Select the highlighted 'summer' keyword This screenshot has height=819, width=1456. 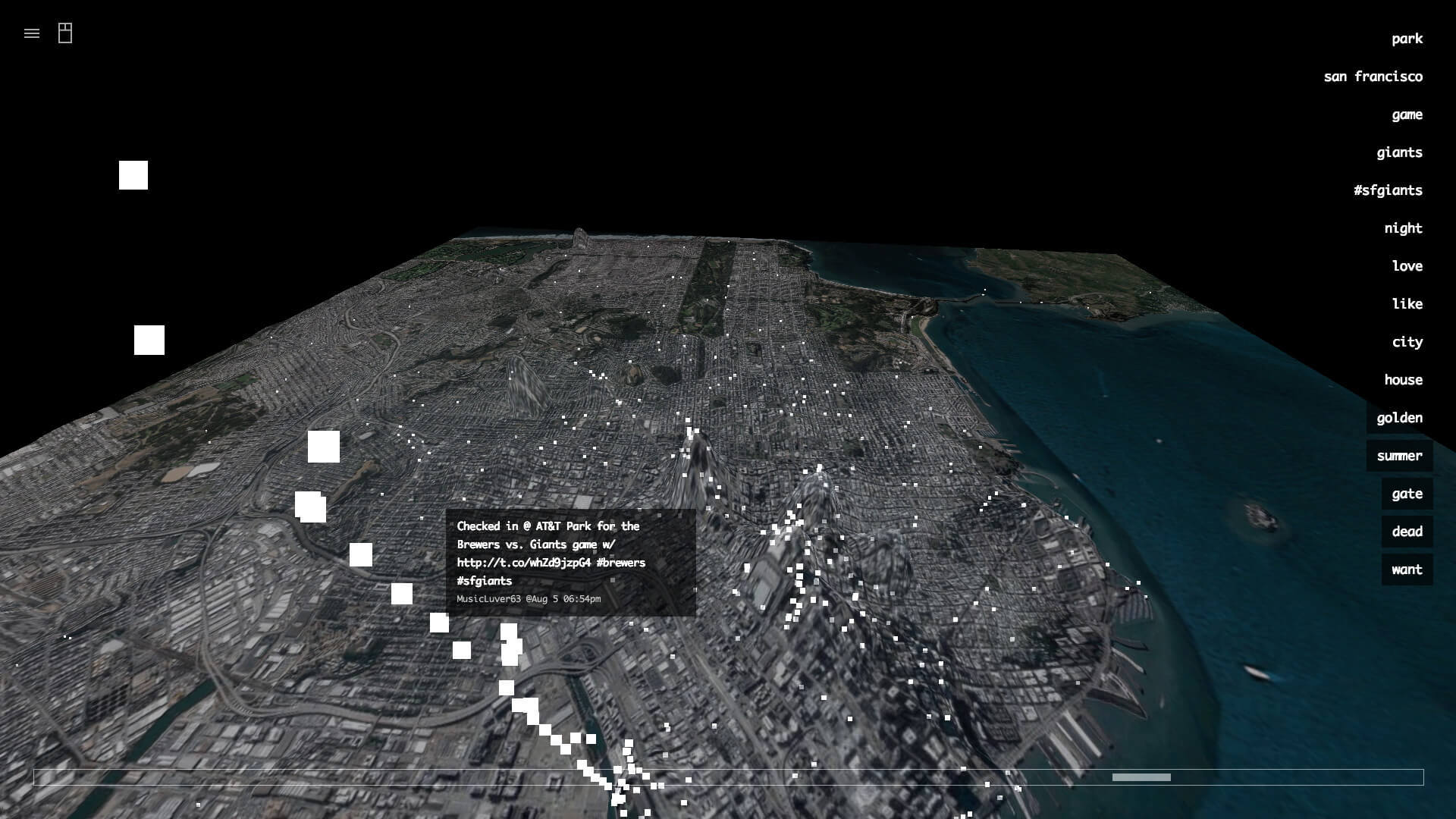[1399, 456]
